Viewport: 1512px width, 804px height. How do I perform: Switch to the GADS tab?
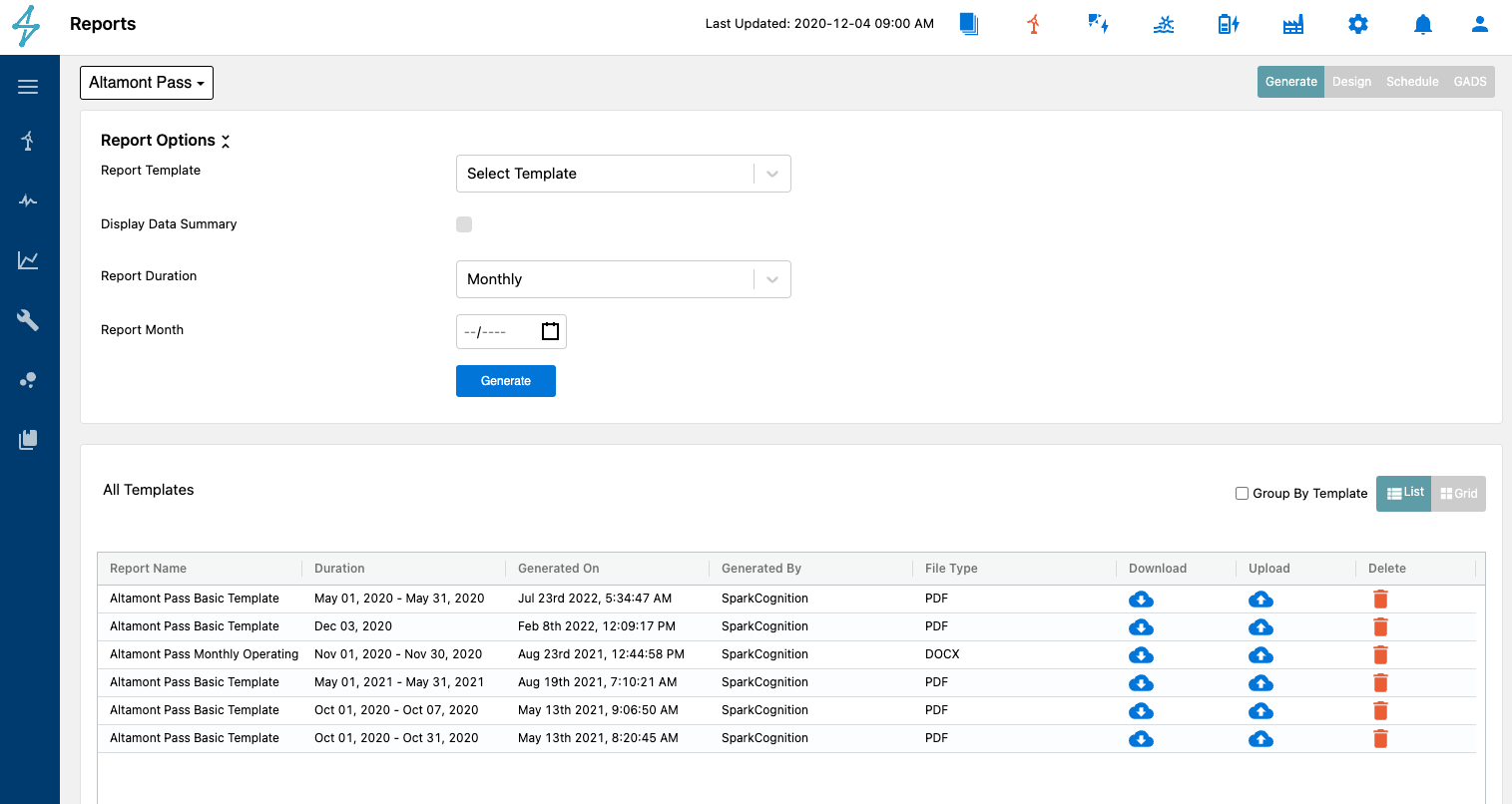1470,82
